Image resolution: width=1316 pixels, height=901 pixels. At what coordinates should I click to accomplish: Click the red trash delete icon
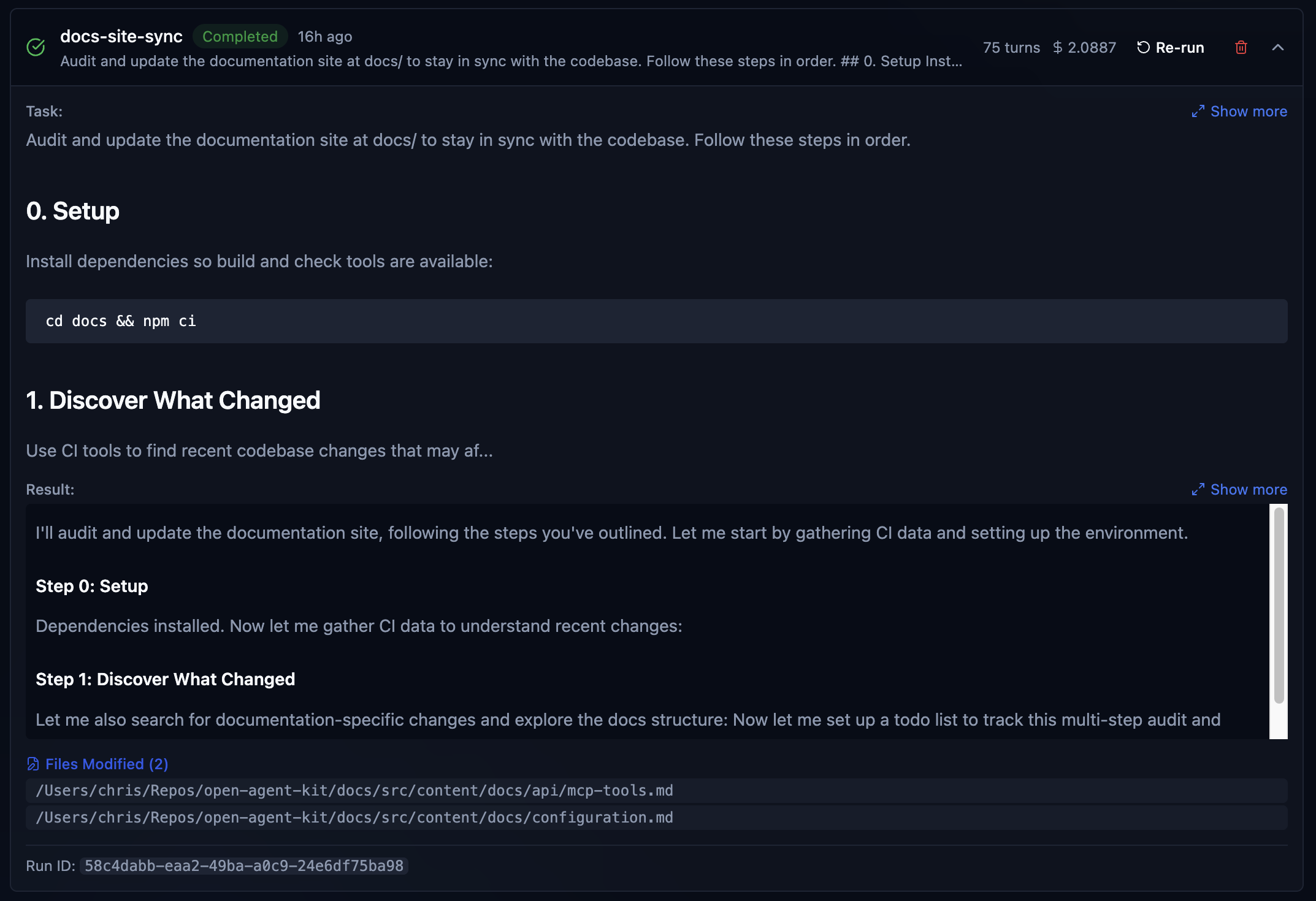pos(1241,47)
